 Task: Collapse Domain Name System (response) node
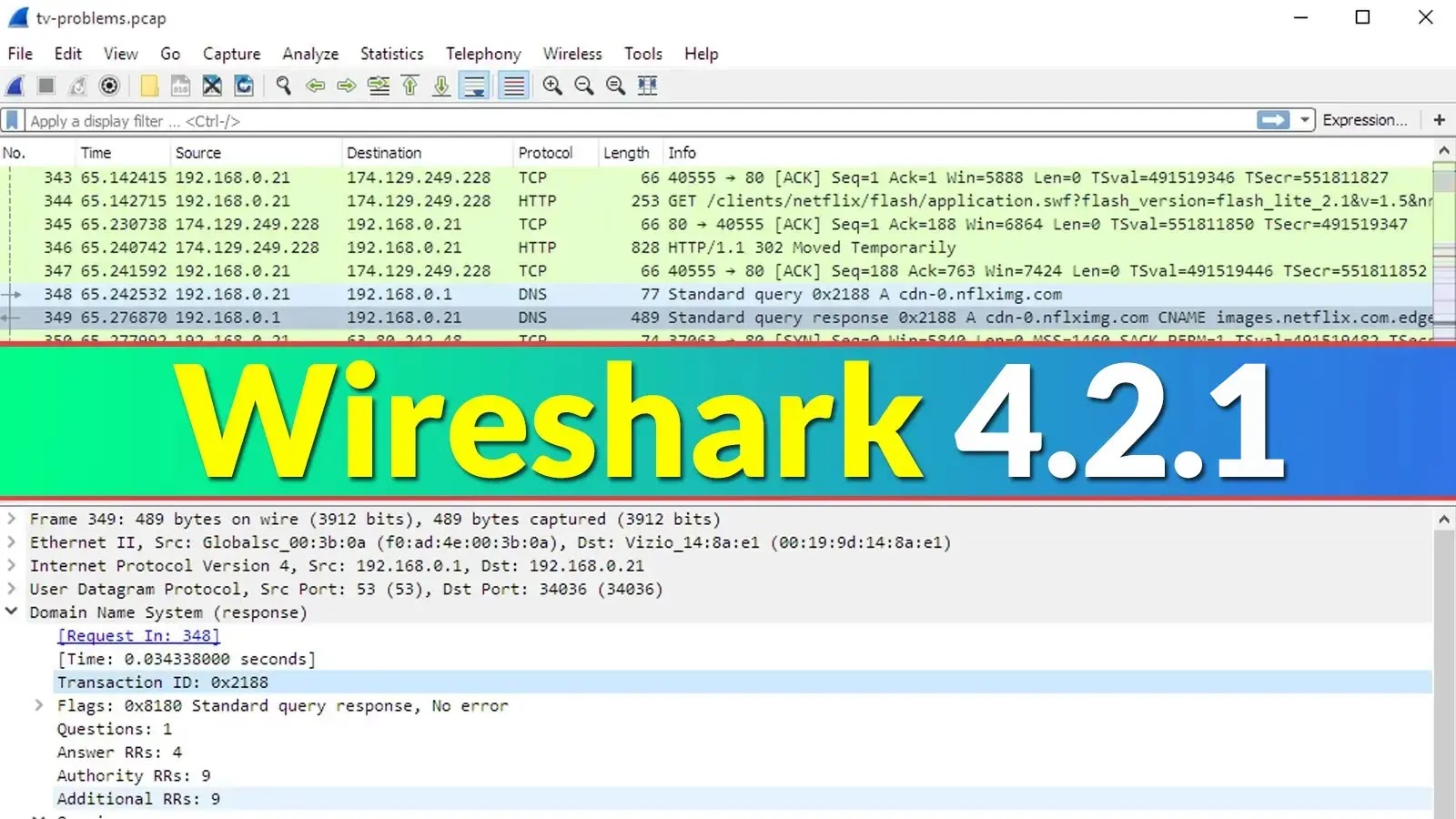pyautogui.click(x=12, y=612)
